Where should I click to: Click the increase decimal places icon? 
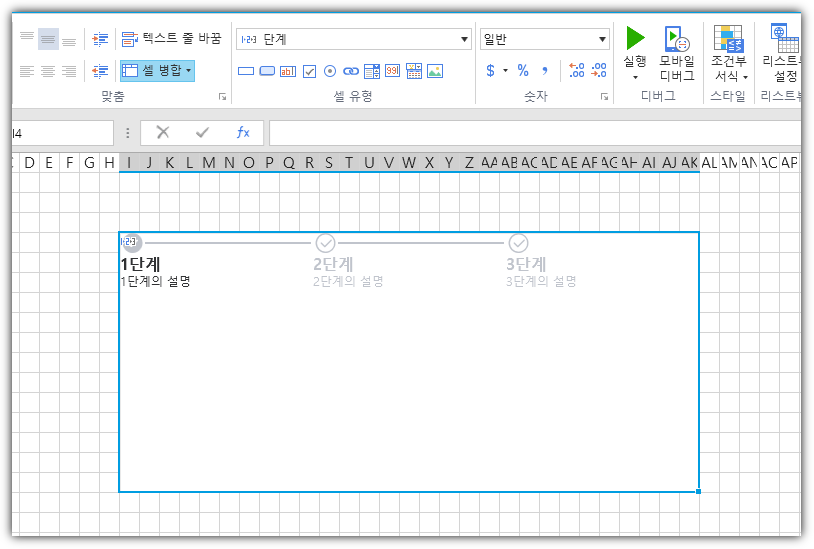coord(576,71)
